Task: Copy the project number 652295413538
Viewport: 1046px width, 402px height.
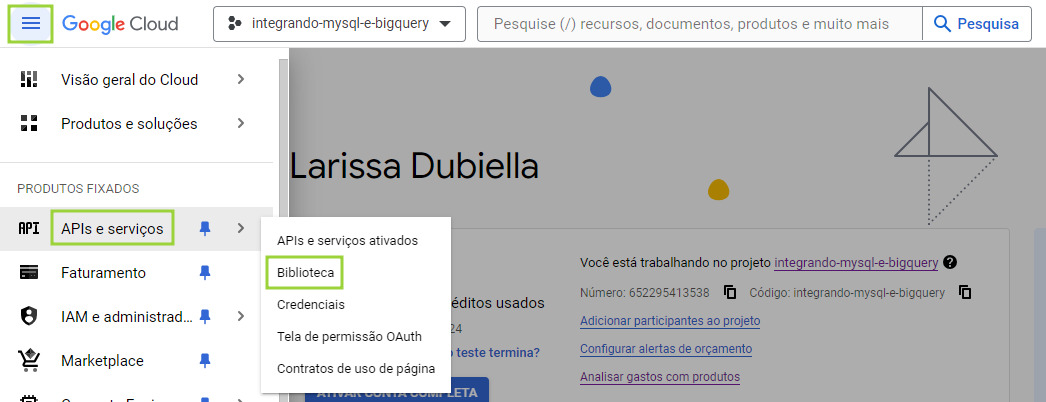Action: coord(729,292)
